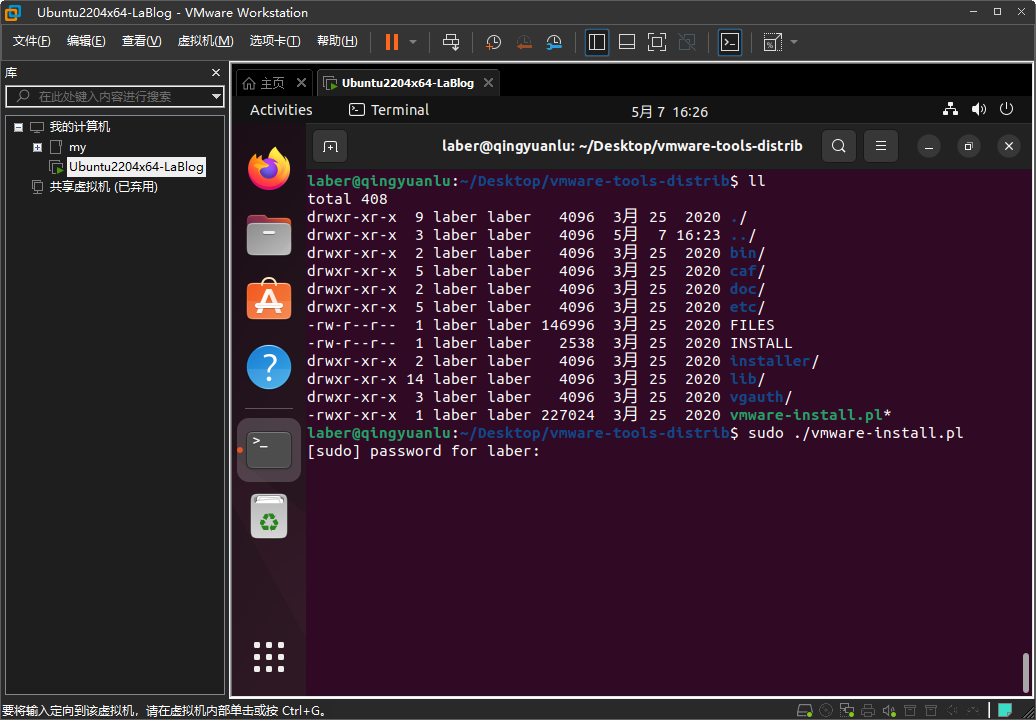Image resolution: width=1036 pixels, height=720 pixels.
Task: Select 共享虚拟机 (已弃用) in the tree
Action: click(104, 187)
